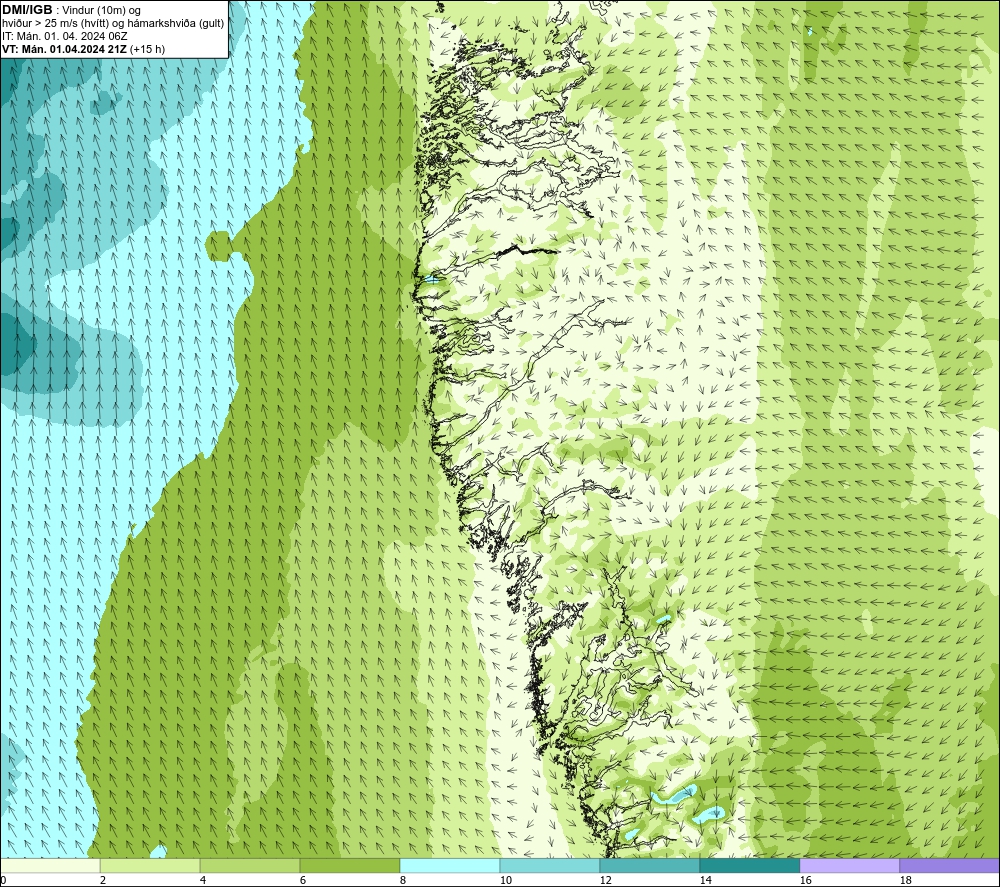Click the legend scale number '2'
The image size is (1000, 887).
pos(103,881)
